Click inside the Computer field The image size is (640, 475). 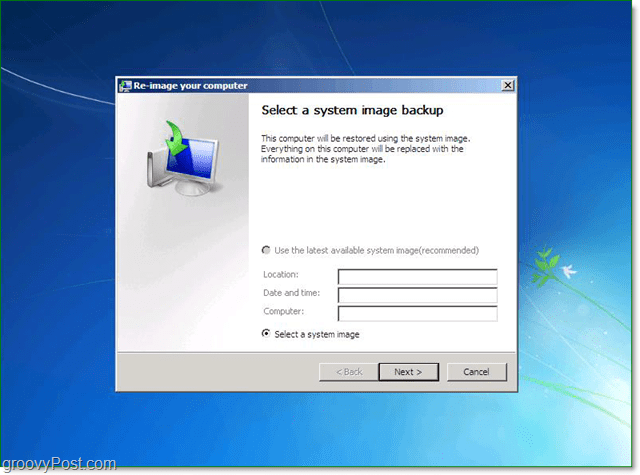coord(417,313)
